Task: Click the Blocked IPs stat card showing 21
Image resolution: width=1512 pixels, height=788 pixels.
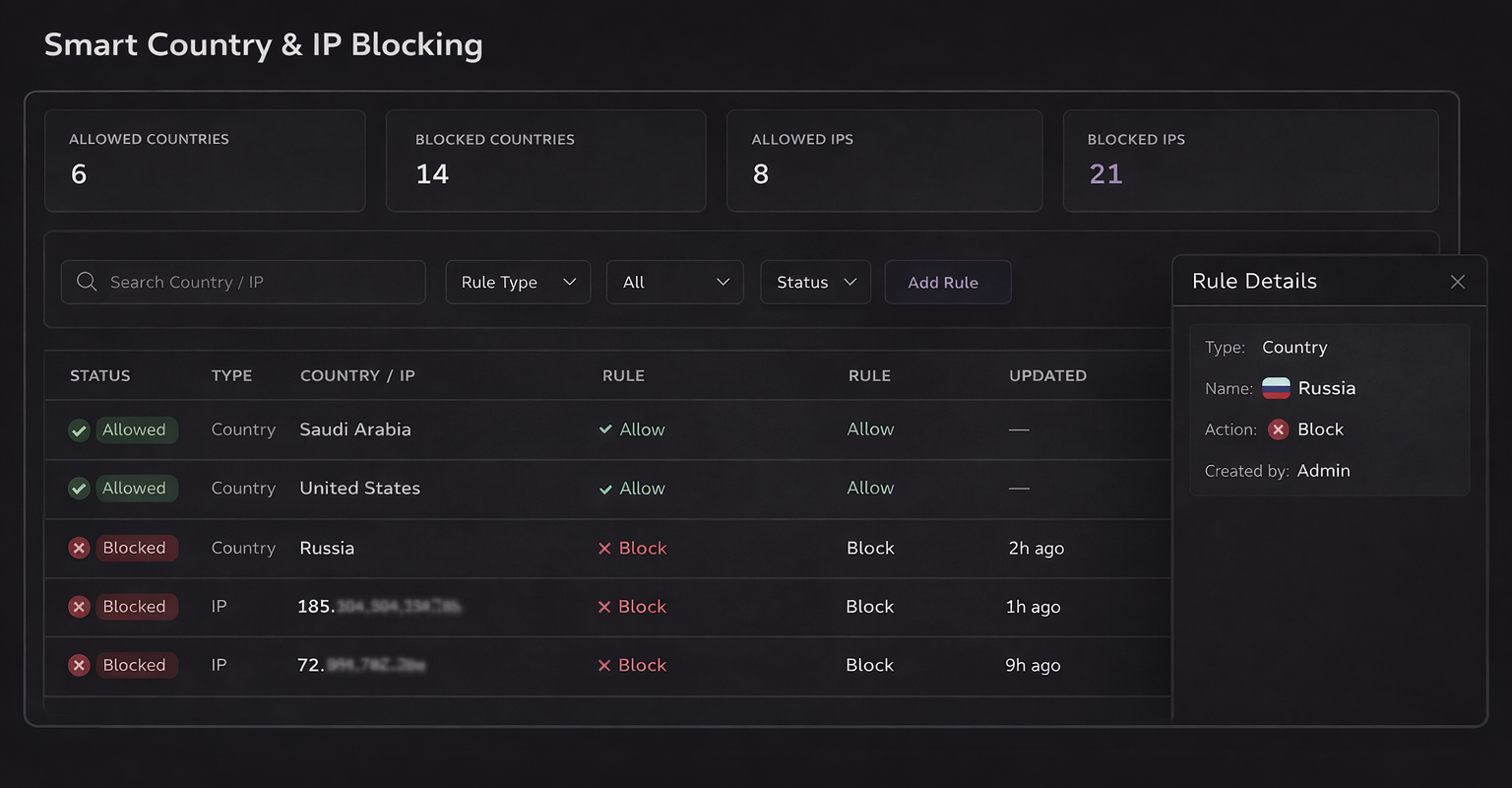Action: tap(1250, 161)
